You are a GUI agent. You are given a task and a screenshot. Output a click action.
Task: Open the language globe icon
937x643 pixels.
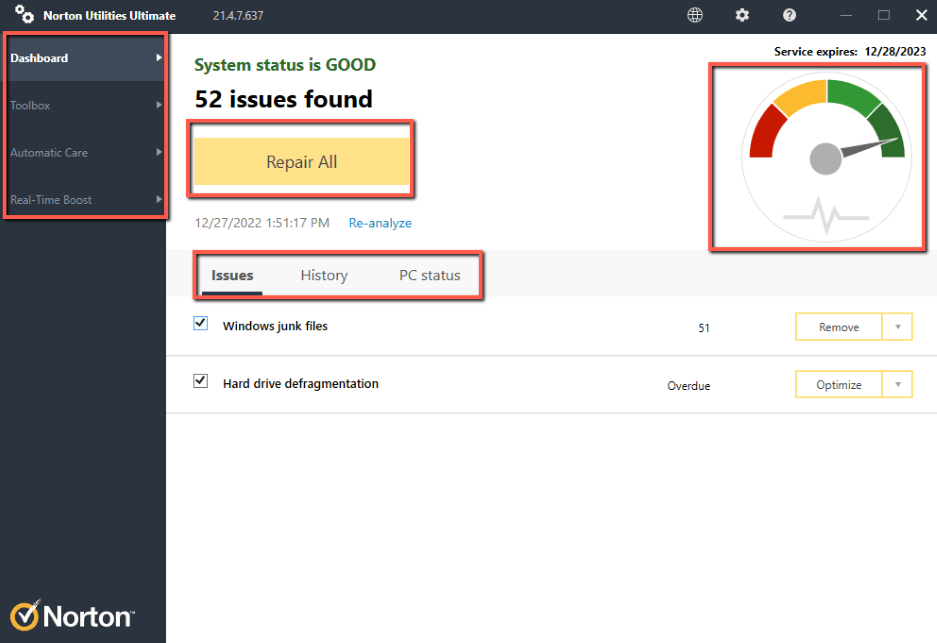tap(695, 15)
